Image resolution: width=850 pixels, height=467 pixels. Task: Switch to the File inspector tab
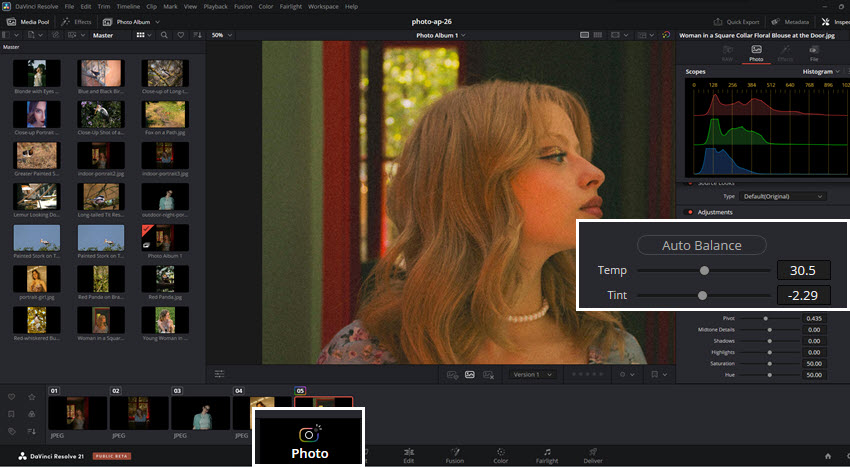[x=814, y=53]
